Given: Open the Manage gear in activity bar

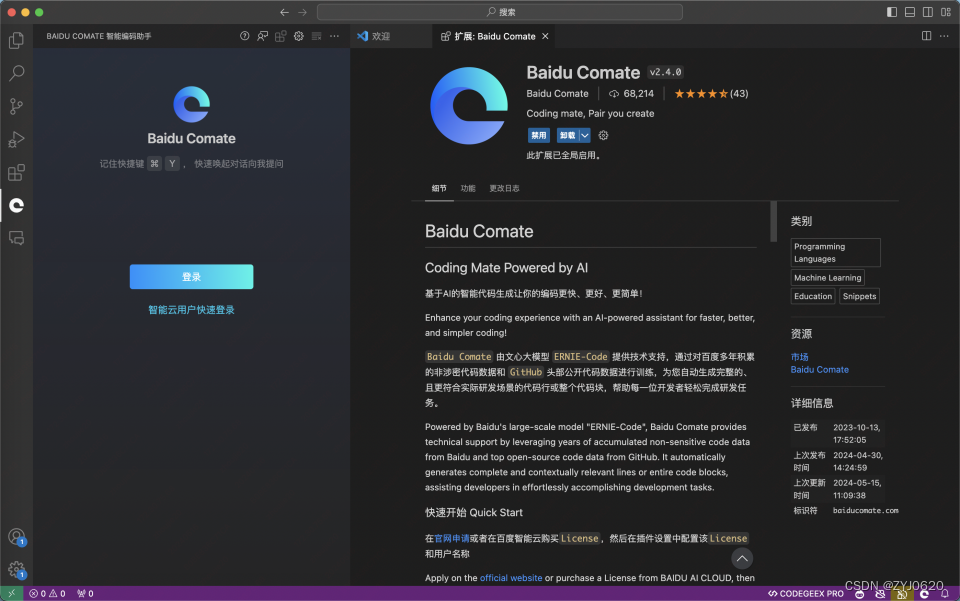Looking at the screenshot, I should [17, 570].
